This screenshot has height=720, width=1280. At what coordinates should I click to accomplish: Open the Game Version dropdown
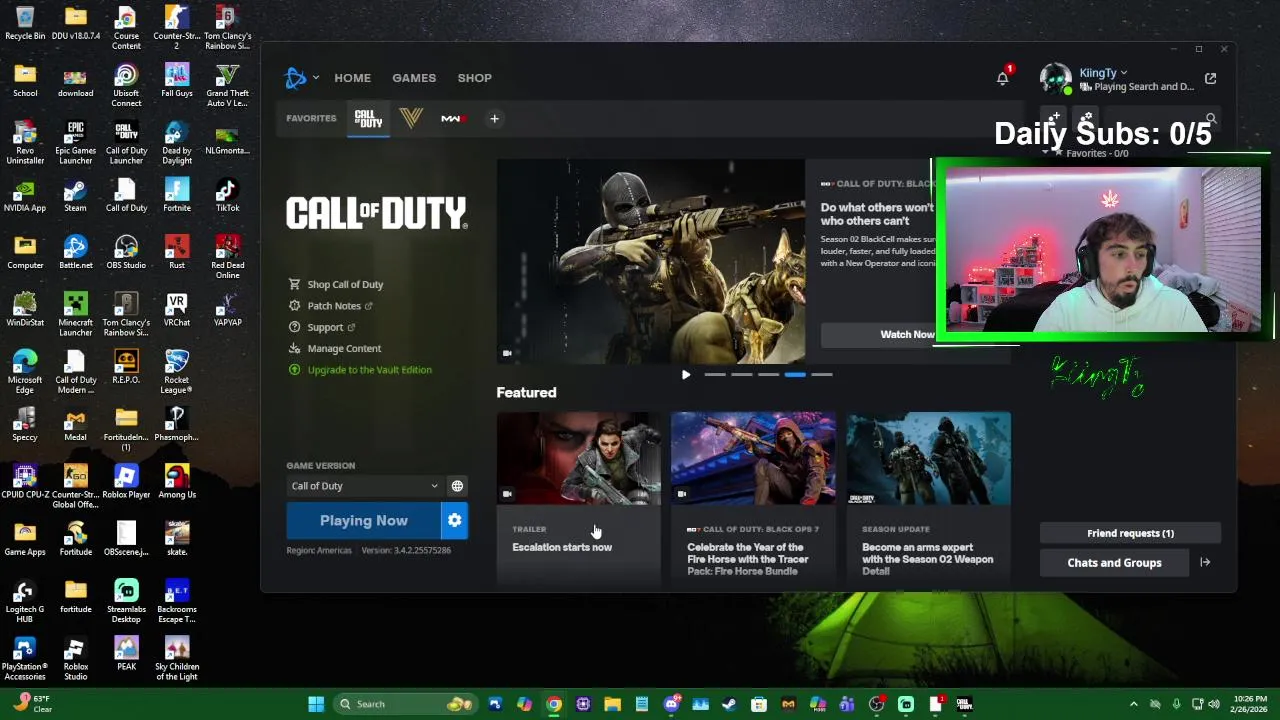pyautogui.click(x=364, y=486)
